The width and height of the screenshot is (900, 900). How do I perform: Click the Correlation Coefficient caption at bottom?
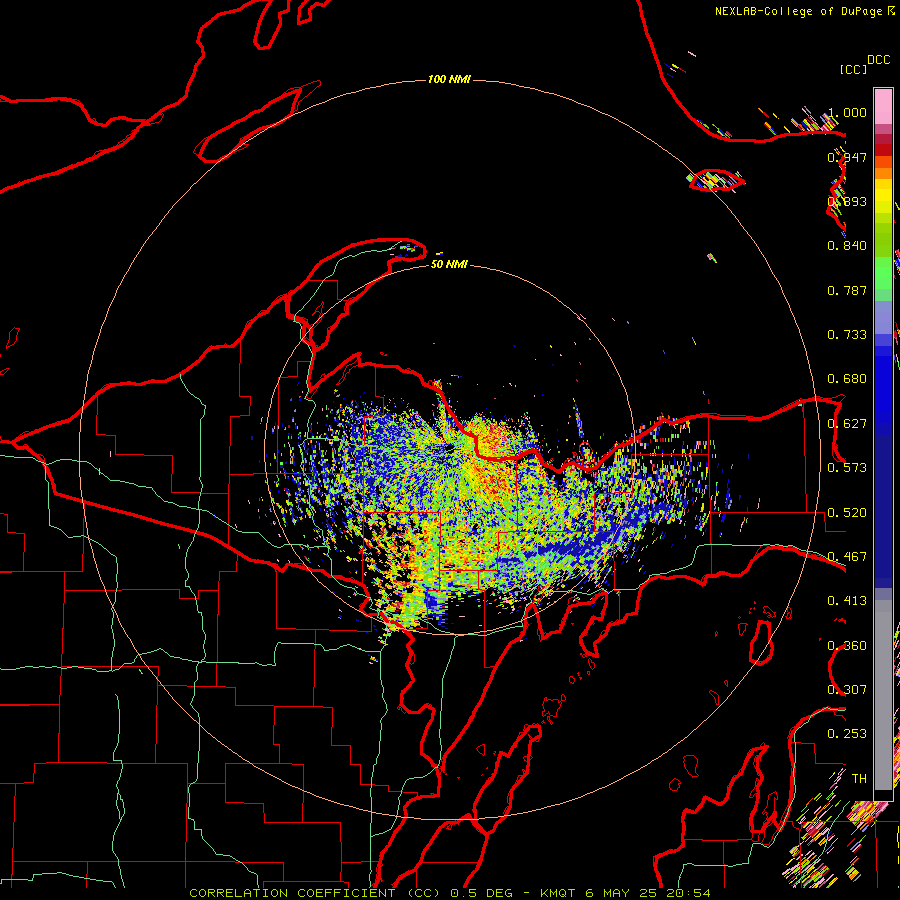click(450, 893)
